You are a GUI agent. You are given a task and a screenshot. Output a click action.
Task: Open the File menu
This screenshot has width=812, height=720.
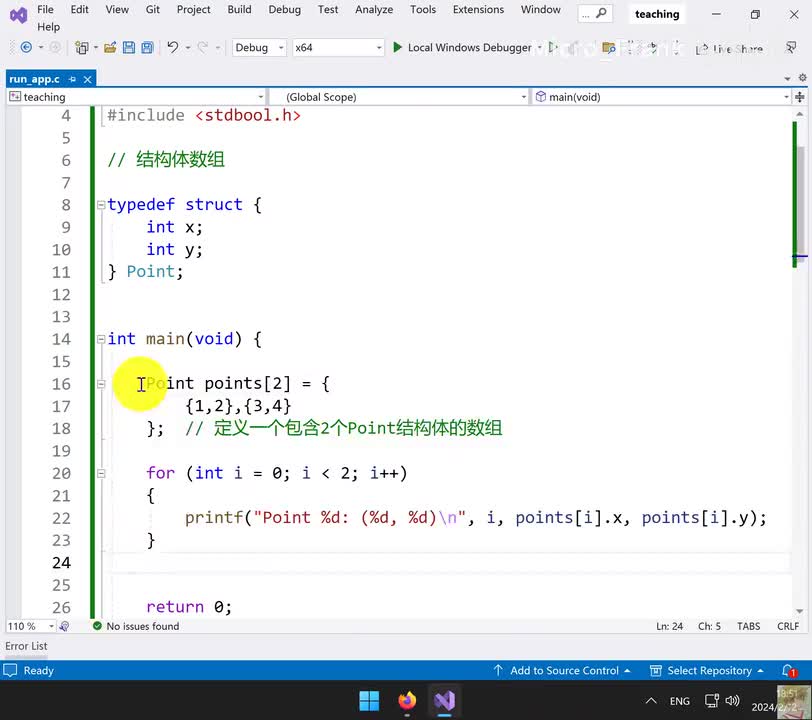(x=45, y=9)
